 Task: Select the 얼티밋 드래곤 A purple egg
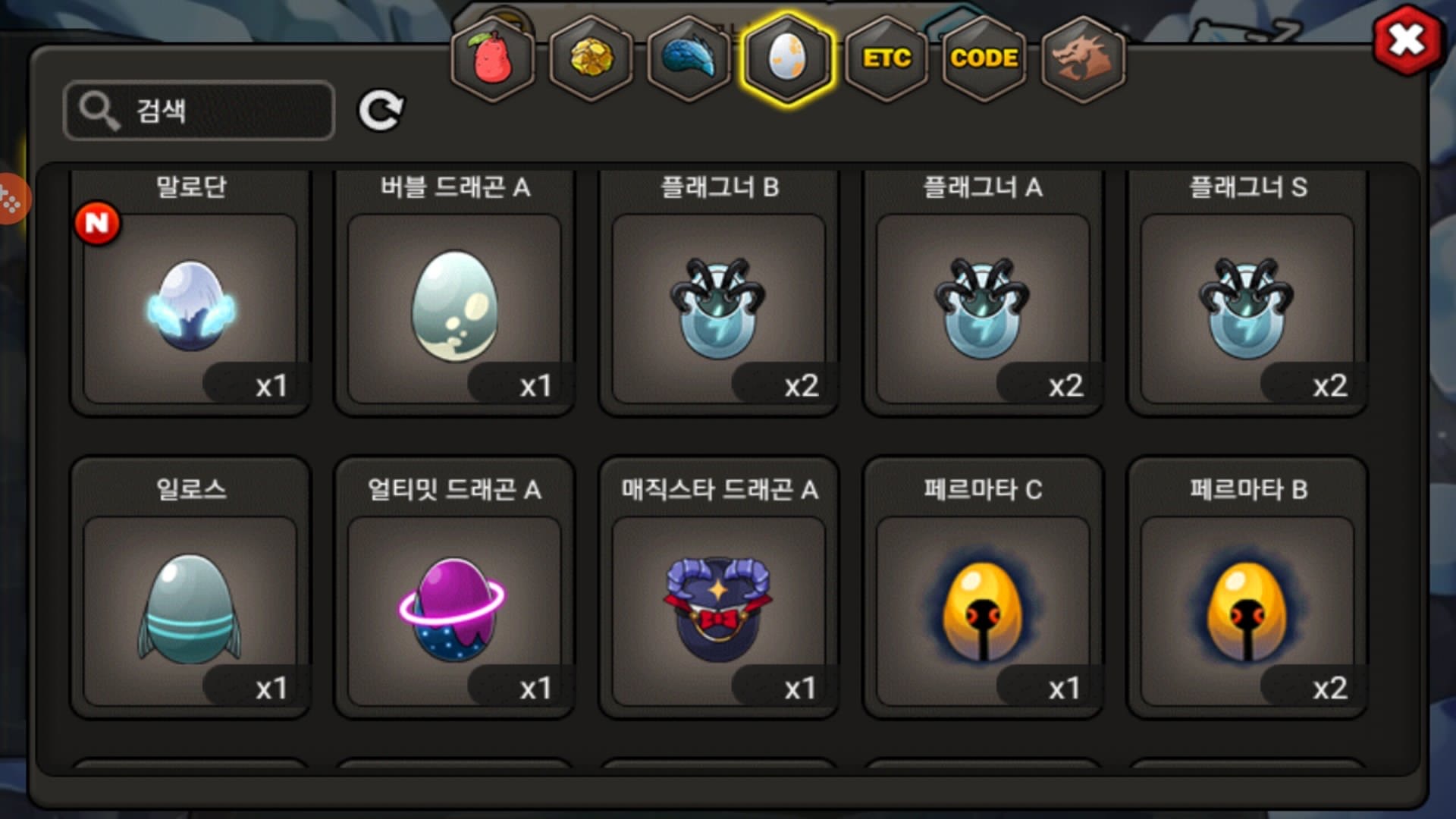(455, 588)
